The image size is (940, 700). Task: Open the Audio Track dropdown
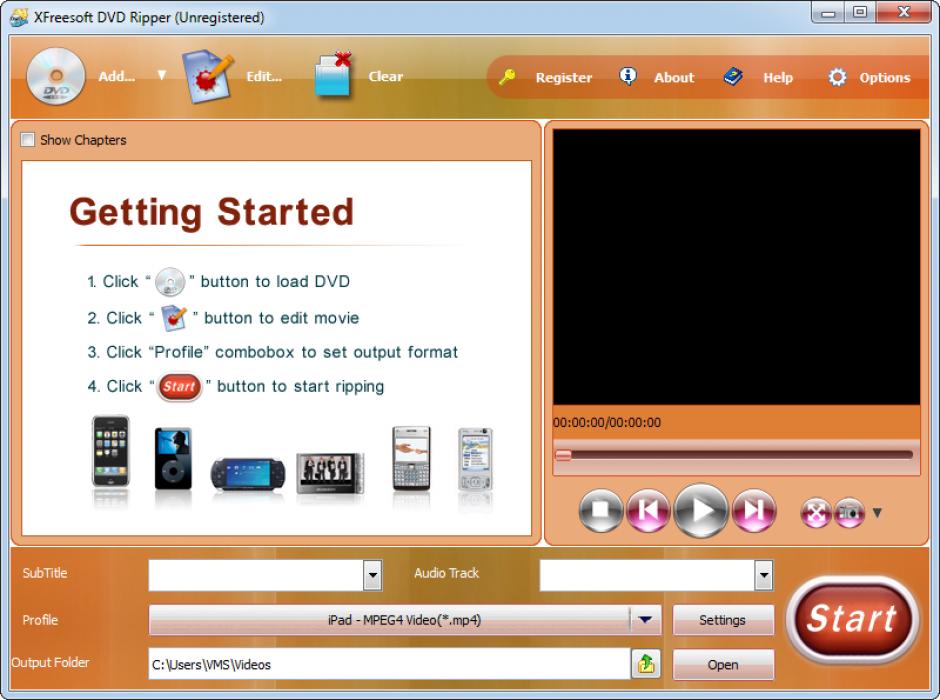tap(763, 575)
